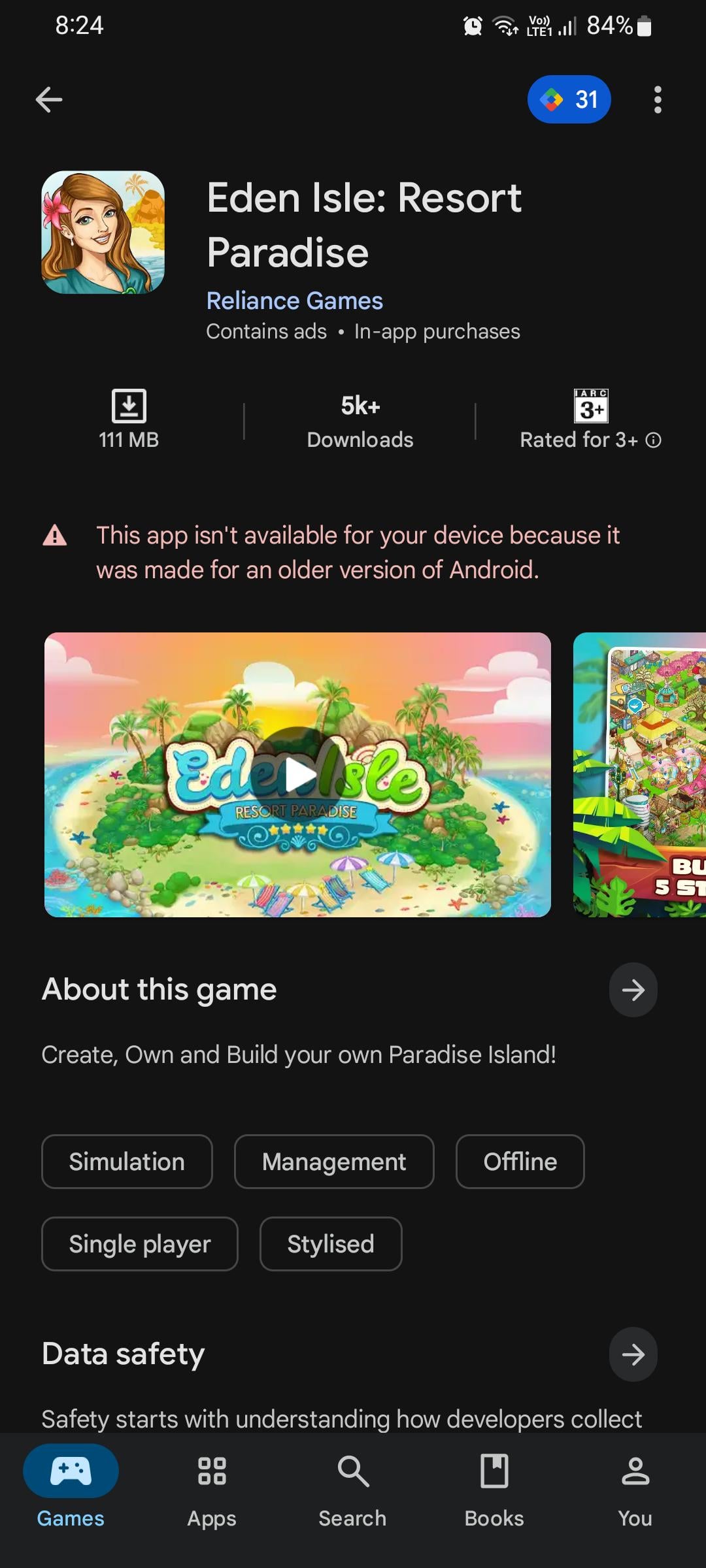Select the Management tag chip
Image resolution: width=706 pixels, height=1568 pixels.
(334, 1162)
